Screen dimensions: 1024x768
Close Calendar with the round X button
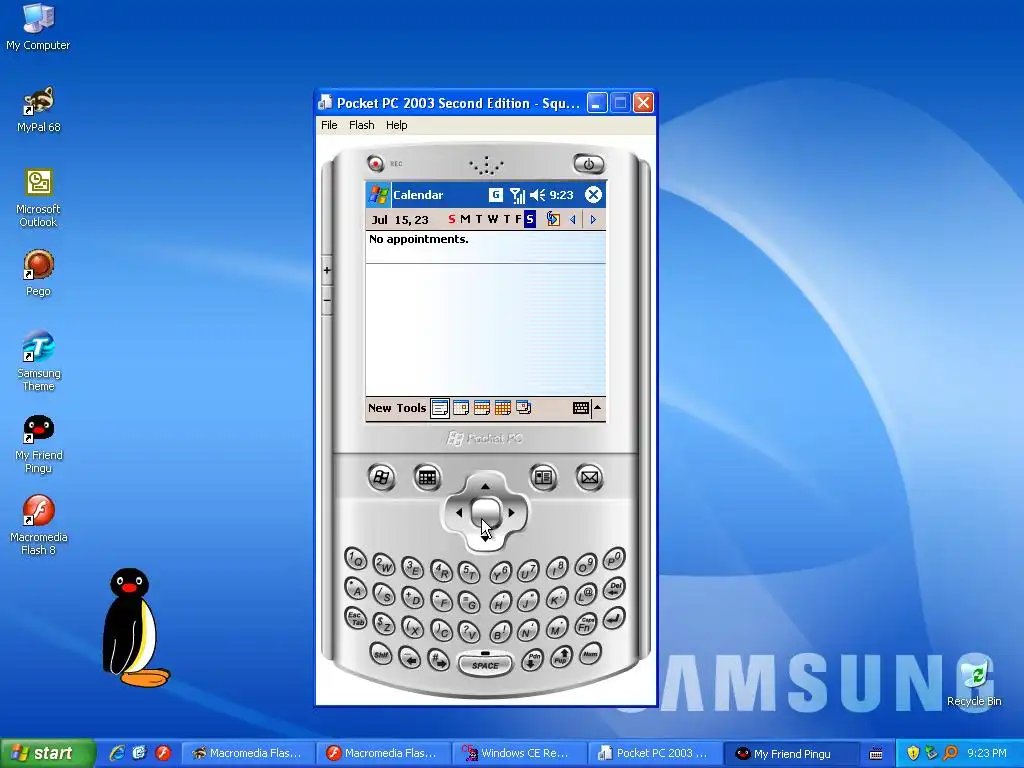click(593, 195)
